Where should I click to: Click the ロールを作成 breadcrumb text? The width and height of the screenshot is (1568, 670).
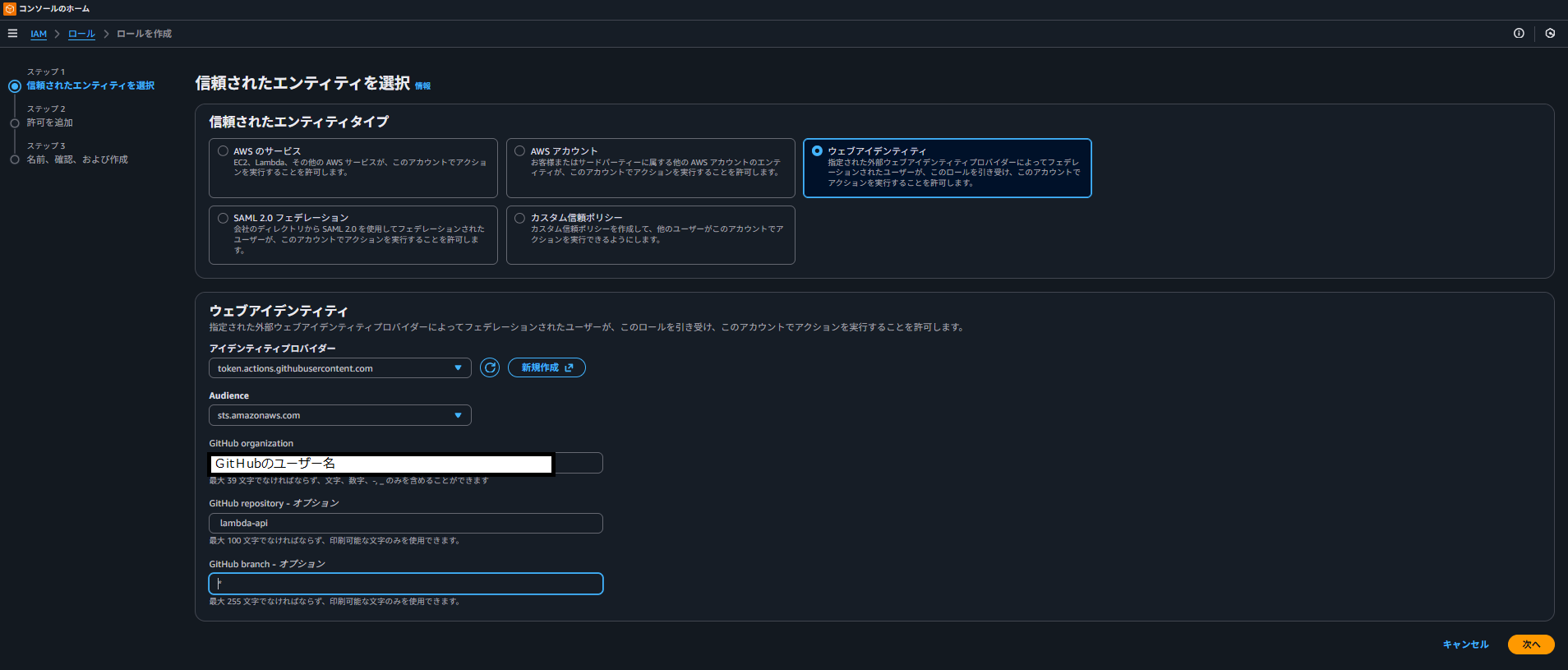click(x=144, y=34)
